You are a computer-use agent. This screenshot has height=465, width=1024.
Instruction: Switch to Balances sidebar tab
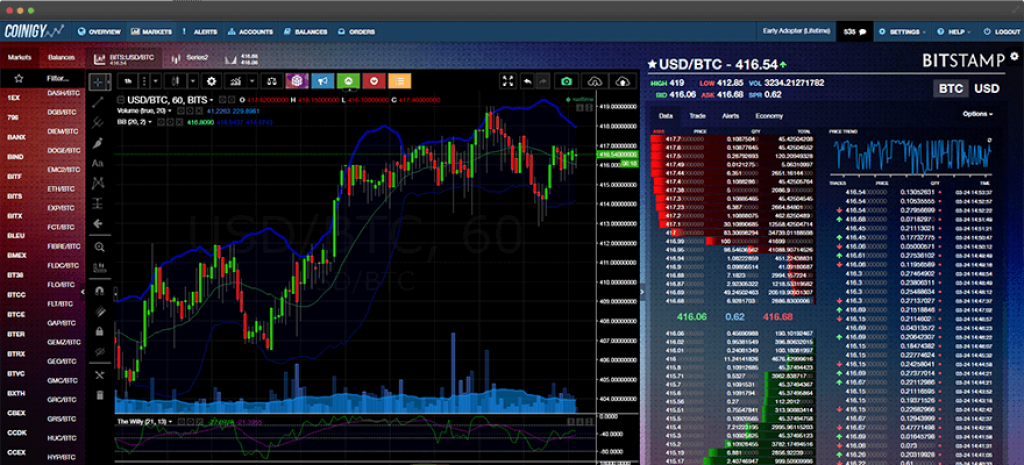(61, 57)
